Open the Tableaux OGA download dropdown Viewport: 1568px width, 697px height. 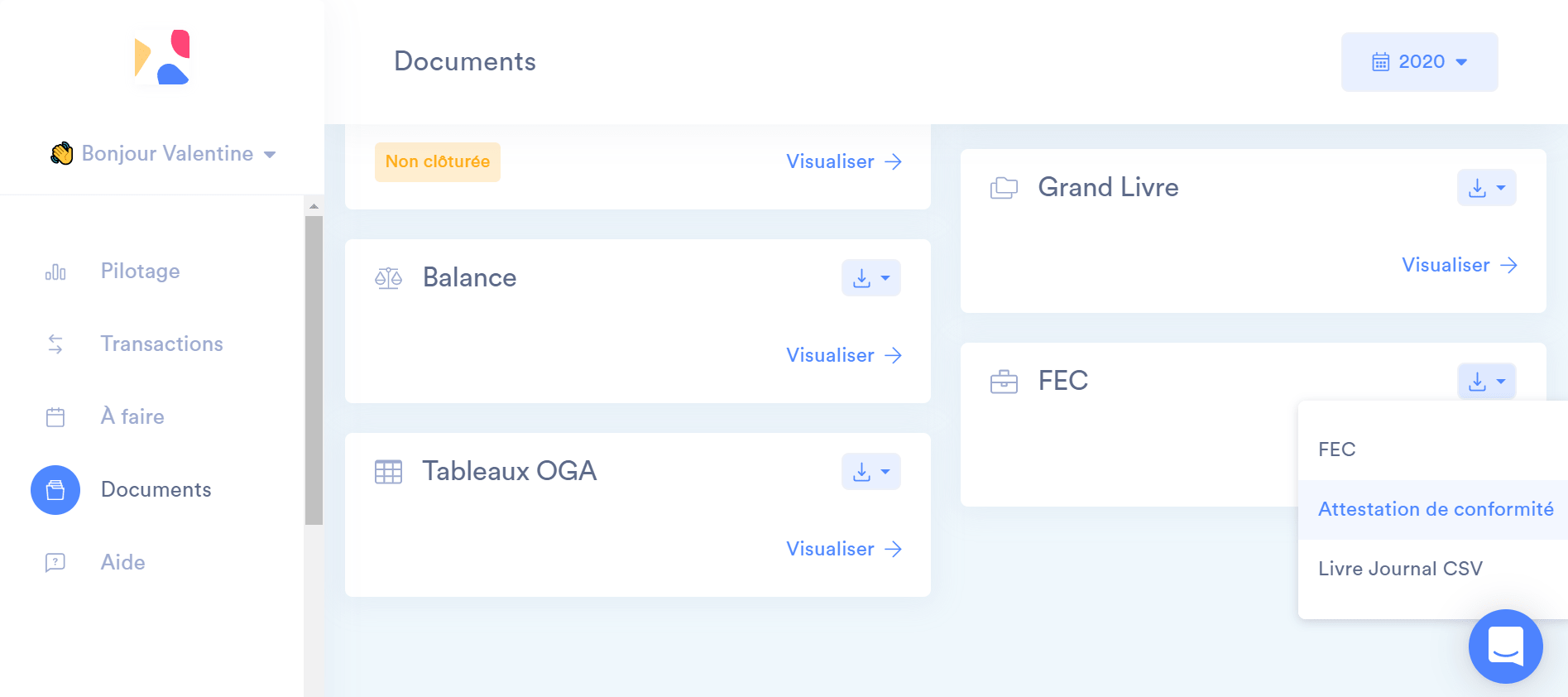point(870,472)
